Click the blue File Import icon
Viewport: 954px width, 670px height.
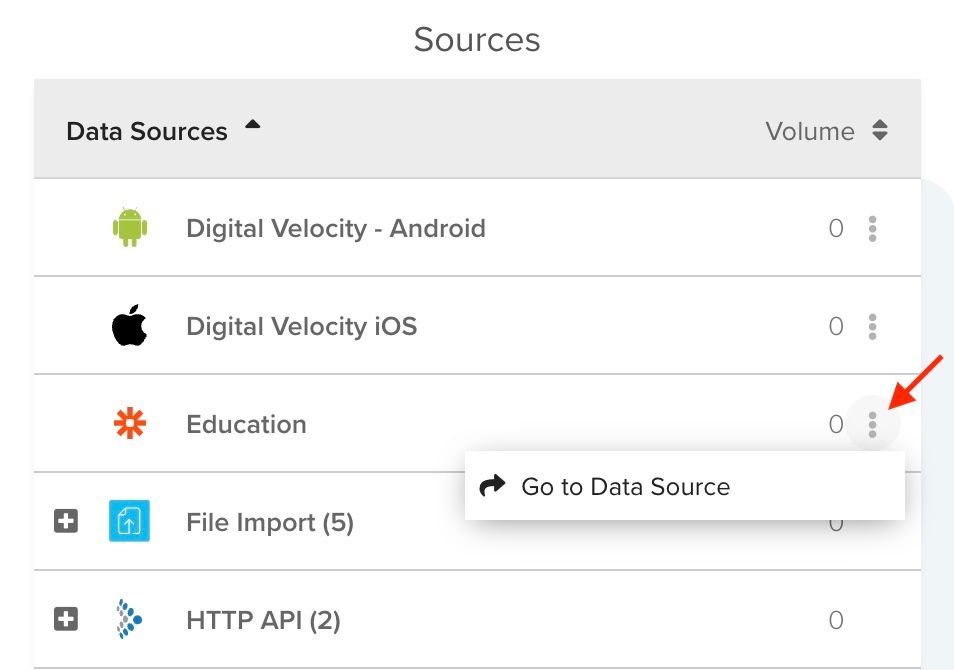(x=129, y=522)
